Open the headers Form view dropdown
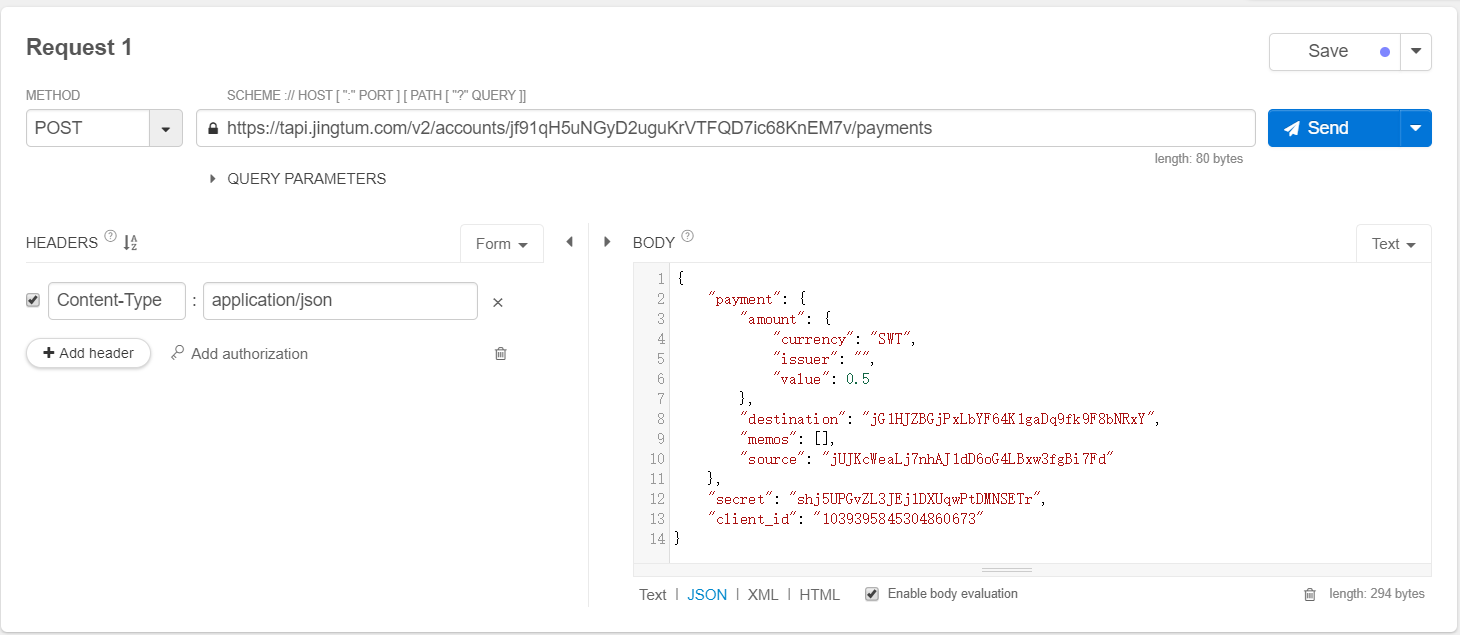 (x=502, y=243)
